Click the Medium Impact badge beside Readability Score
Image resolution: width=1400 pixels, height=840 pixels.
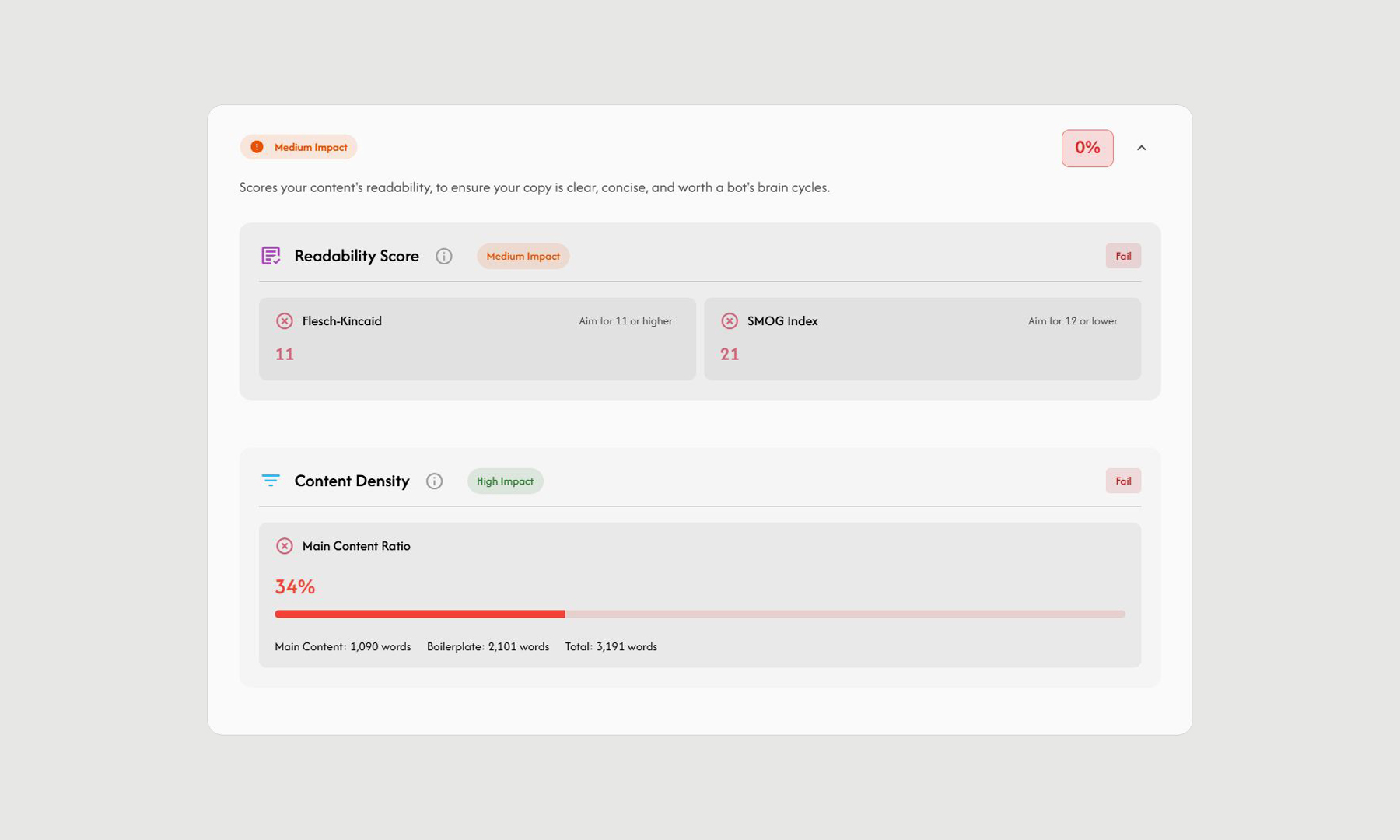point(523,256)
